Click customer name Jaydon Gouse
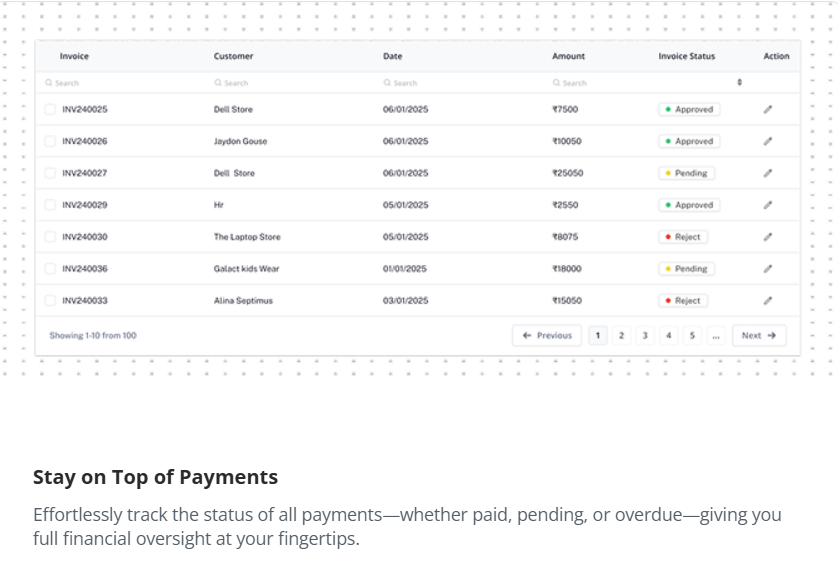Viewport: 838px width, 563px height. pyautogui.click(x=240, y=141)
